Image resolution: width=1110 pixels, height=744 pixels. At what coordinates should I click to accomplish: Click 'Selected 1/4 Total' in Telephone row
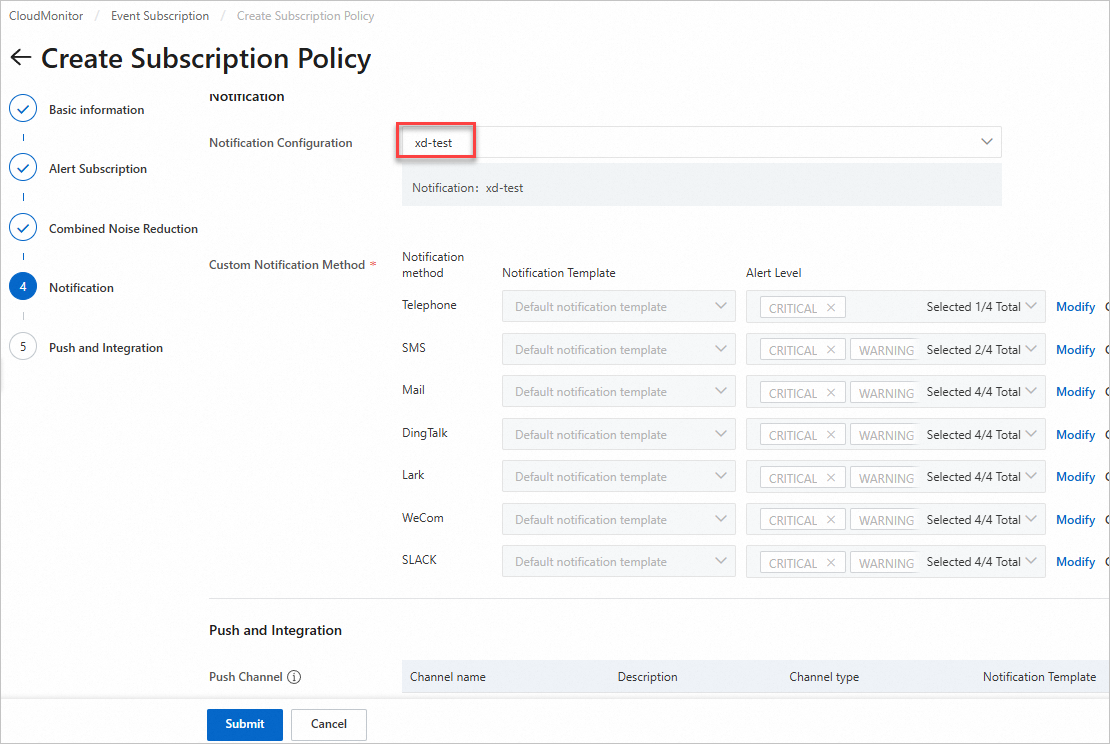click(x=973, y=307)
